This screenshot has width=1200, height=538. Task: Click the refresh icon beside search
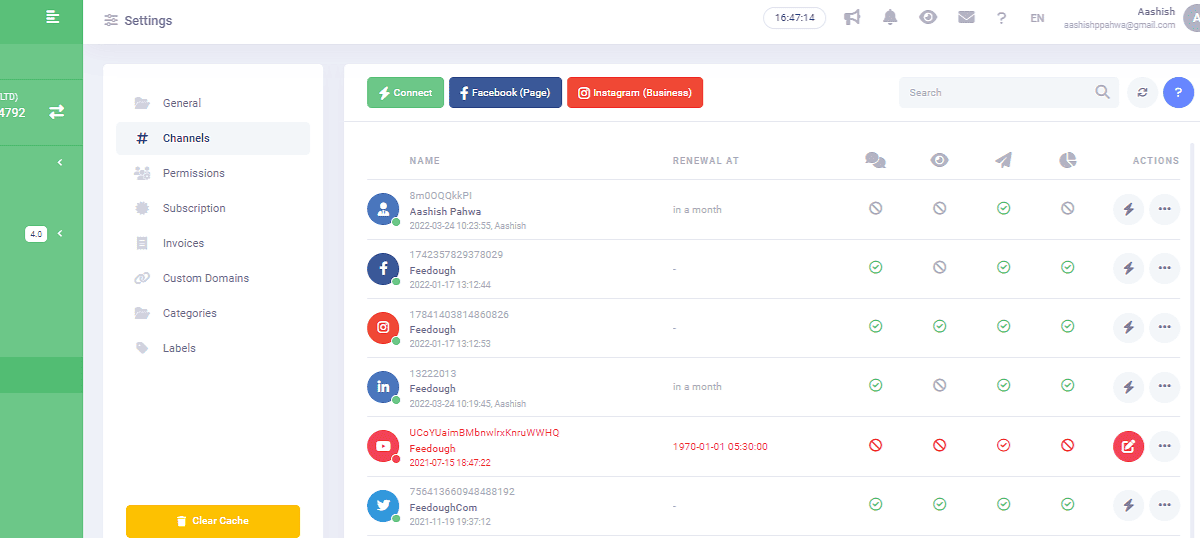(x=1142, y=92)
